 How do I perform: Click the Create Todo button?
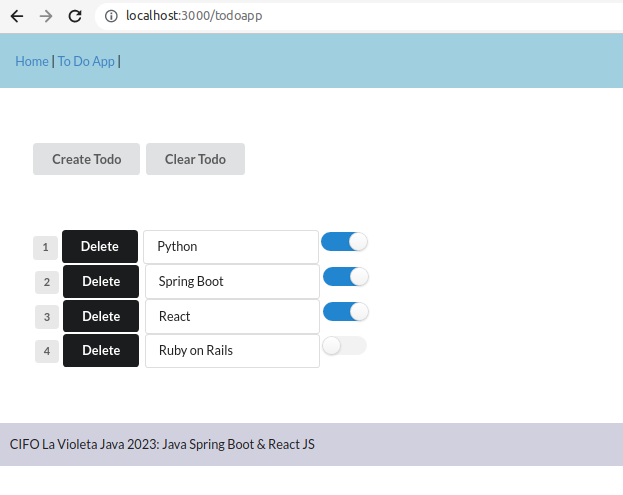pos(87,159)
